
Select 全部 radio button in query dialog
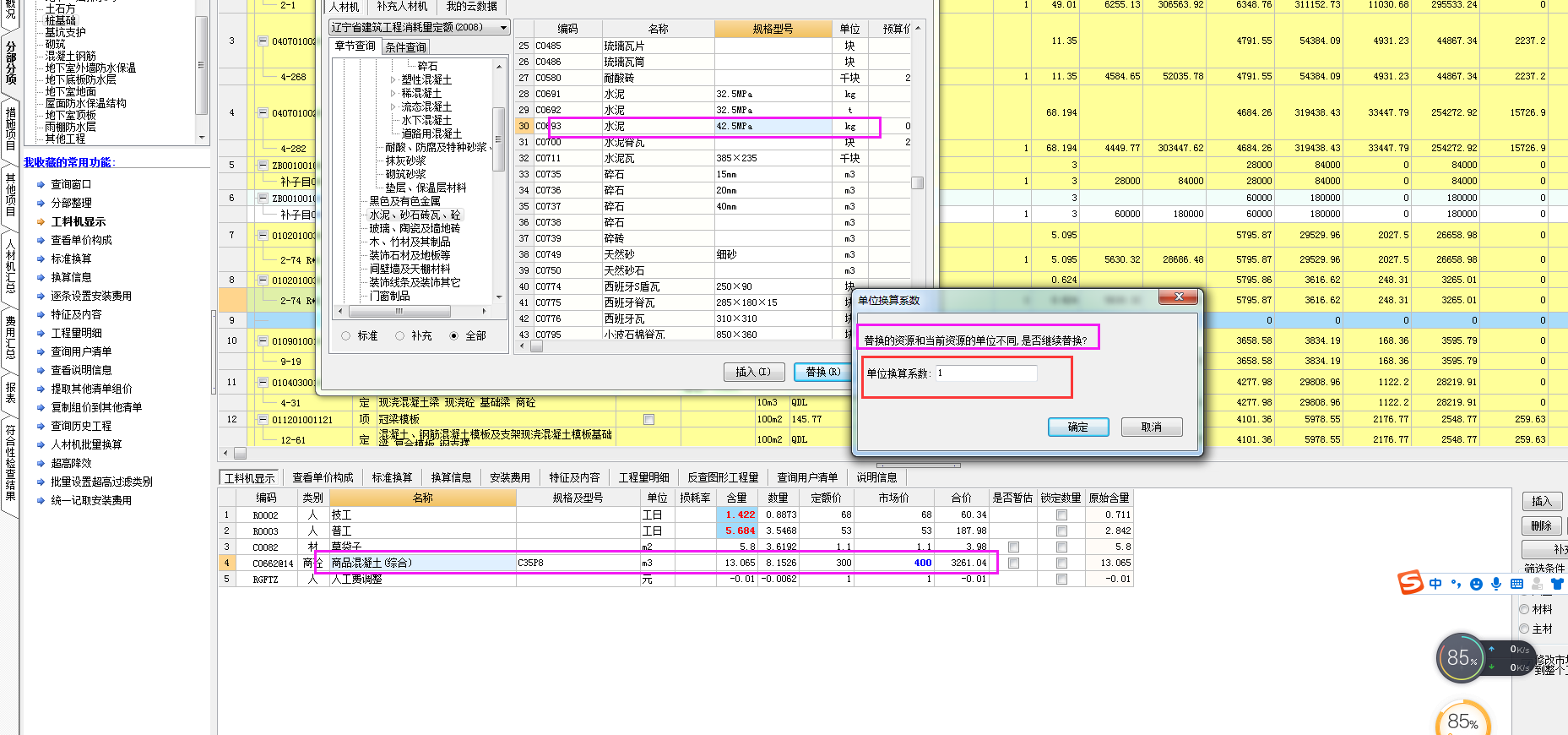454,336
